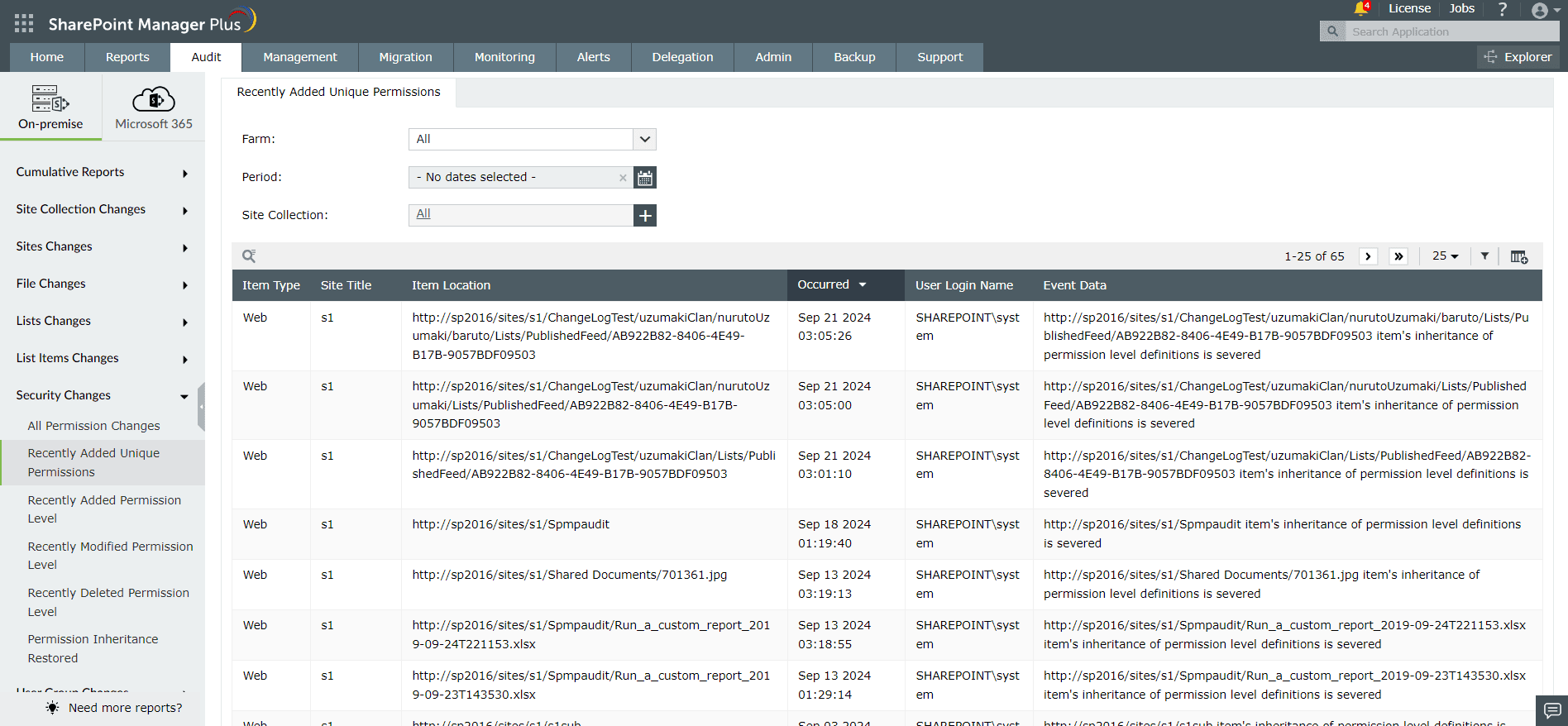Open the Period calendar picker icon
1568x726 pixels.
pyautogui.click(x=645, y=178)
